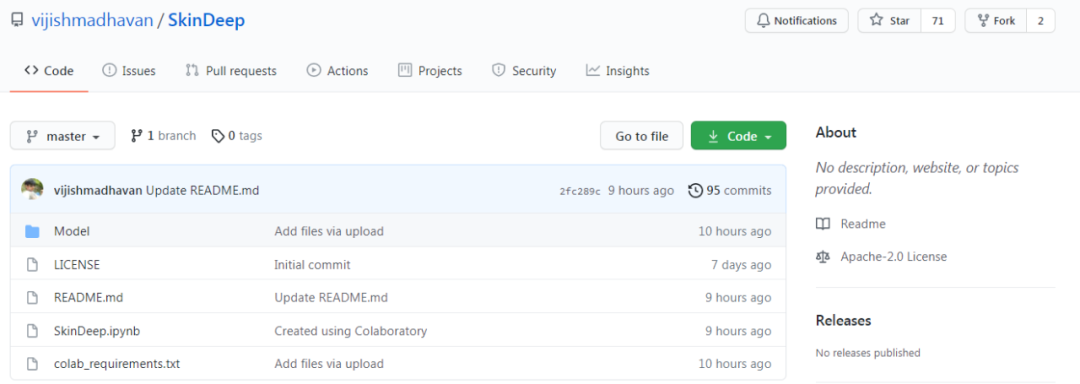Click the 9 hours ago timestamp for README.md
The width and height of the screenshot is (1080, 384).
point(738,297)
